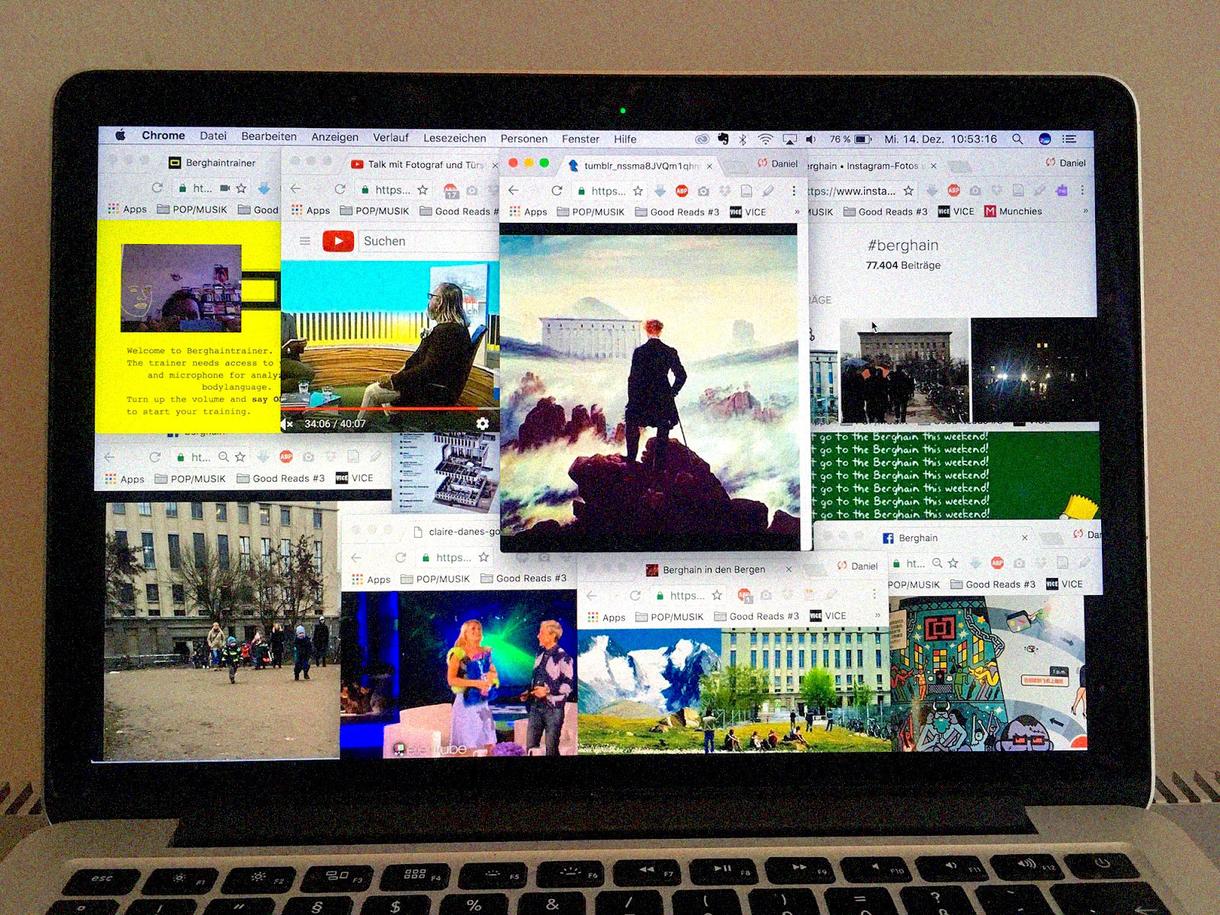Screen dimensions: 1220x915
Task: Click Daniel profile button in tumblr window
Action: click(777, 164)
